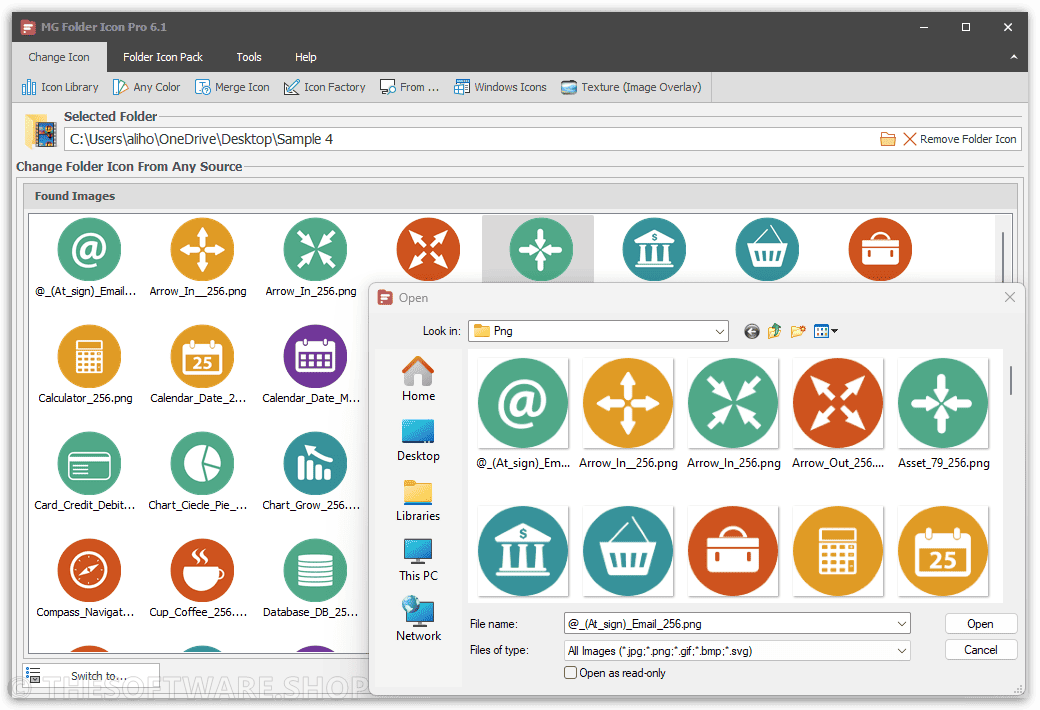Tick the 'Open as read-only' checkbox

pyautogui.click(x=570, y=673)
